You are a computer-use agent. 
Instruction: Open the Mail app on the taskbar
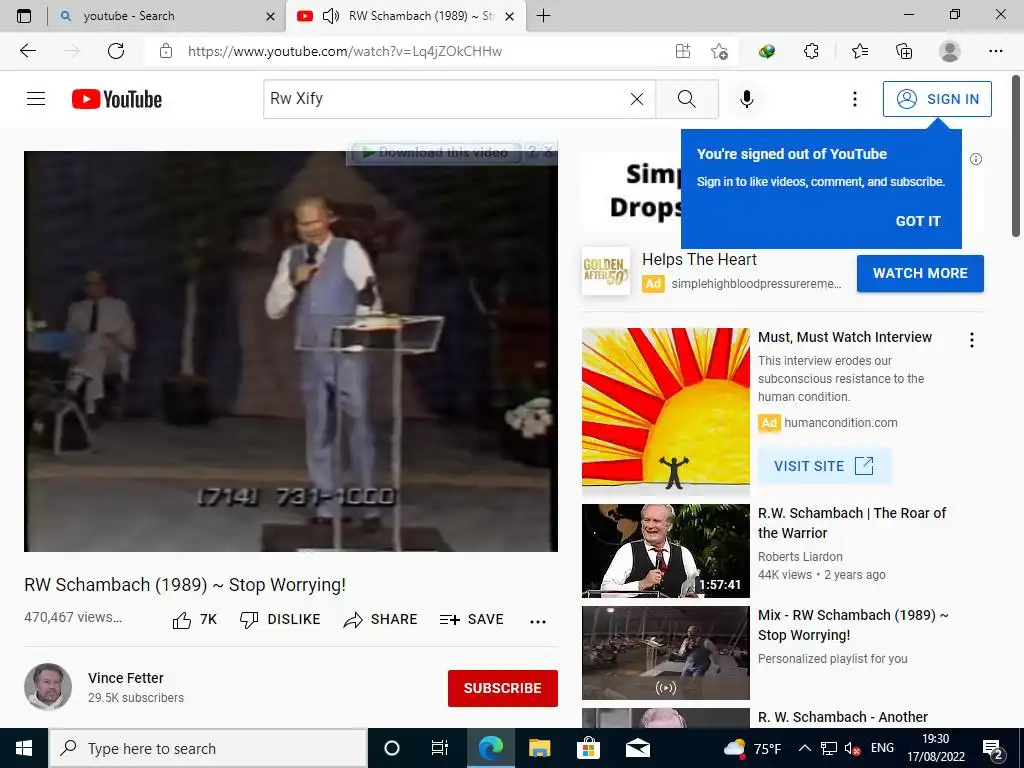point(637,748)
